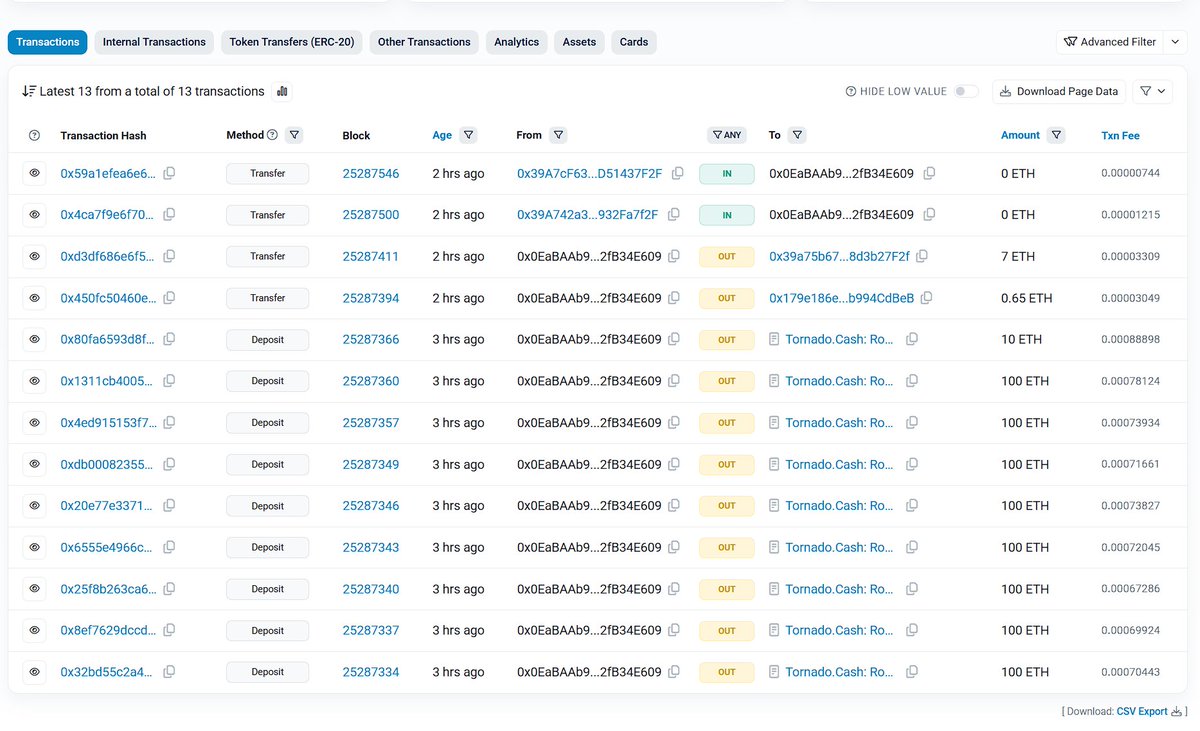The height and width of the screenshot is (731, 1200).
Task: Copy To address 0x39a75b67...8d3b27F2f
Action: [x=920, y=256]
